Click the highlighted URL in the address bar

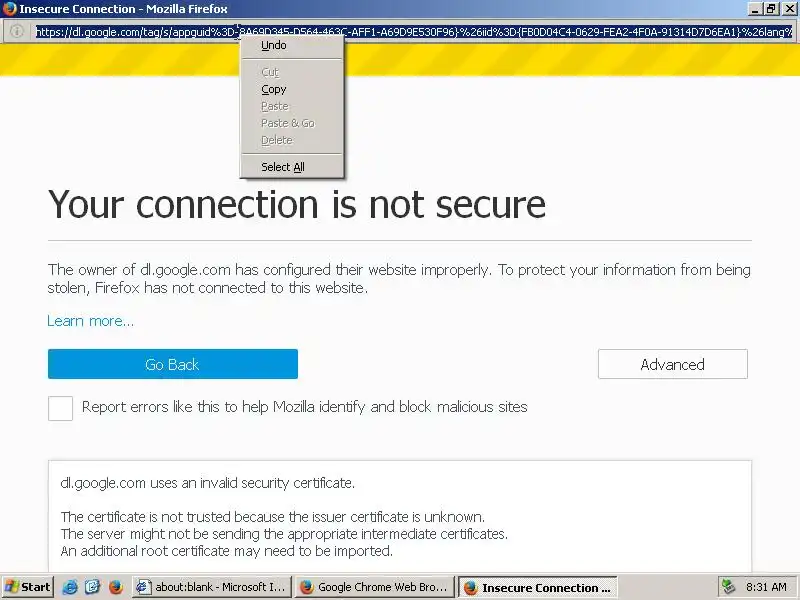(x=413, y=32)
